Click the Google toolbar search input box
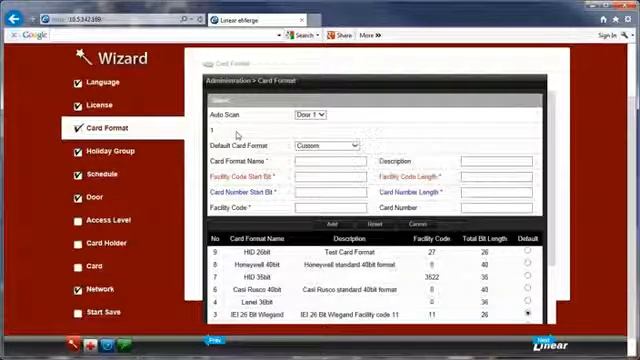The height and width of the screenshot is (360, 640). (x=163, y=36)
